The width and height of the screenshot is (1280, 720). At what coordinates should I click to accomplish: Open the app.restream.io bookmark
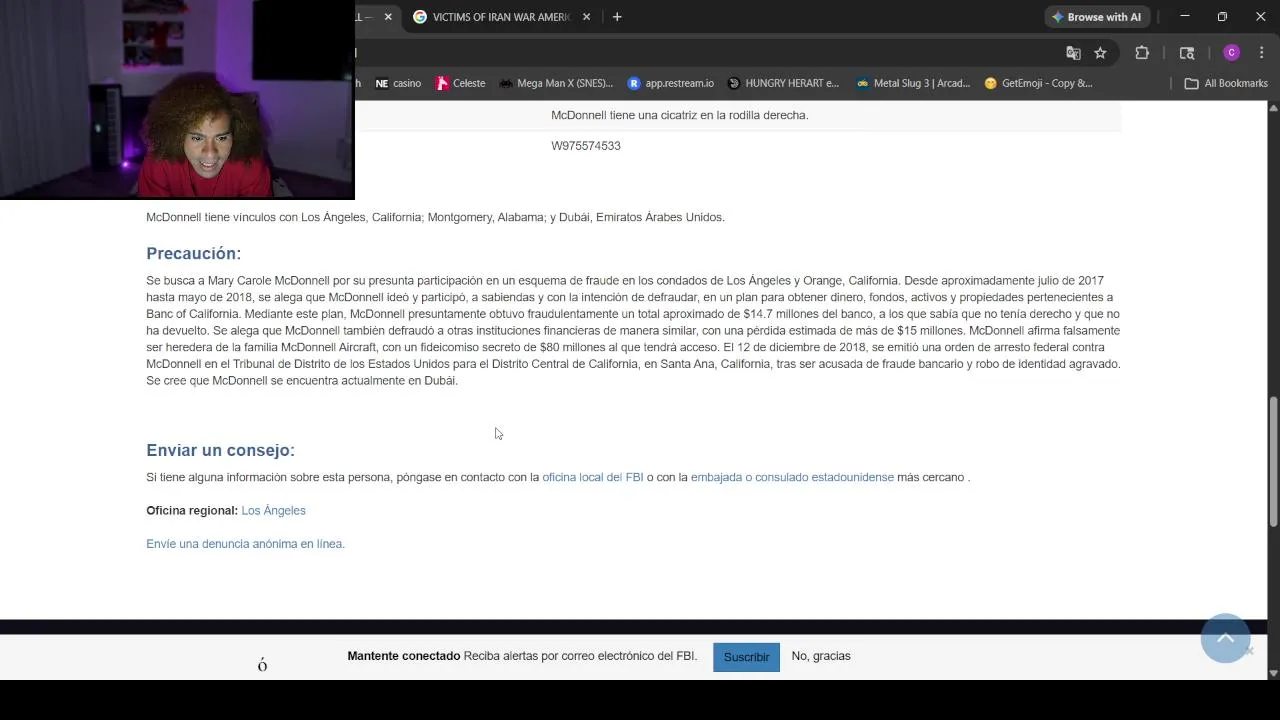pos(670,83)
